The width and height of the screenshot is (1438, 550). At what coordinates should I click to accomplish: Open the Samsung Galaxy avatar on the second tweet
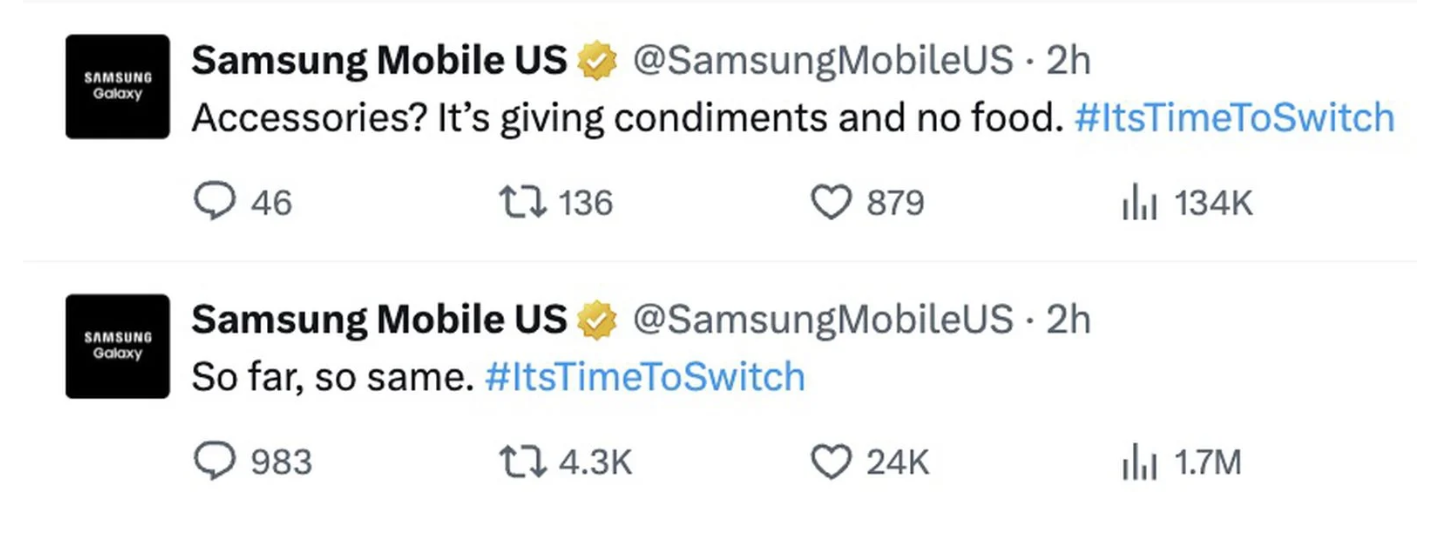coord(118,346)
